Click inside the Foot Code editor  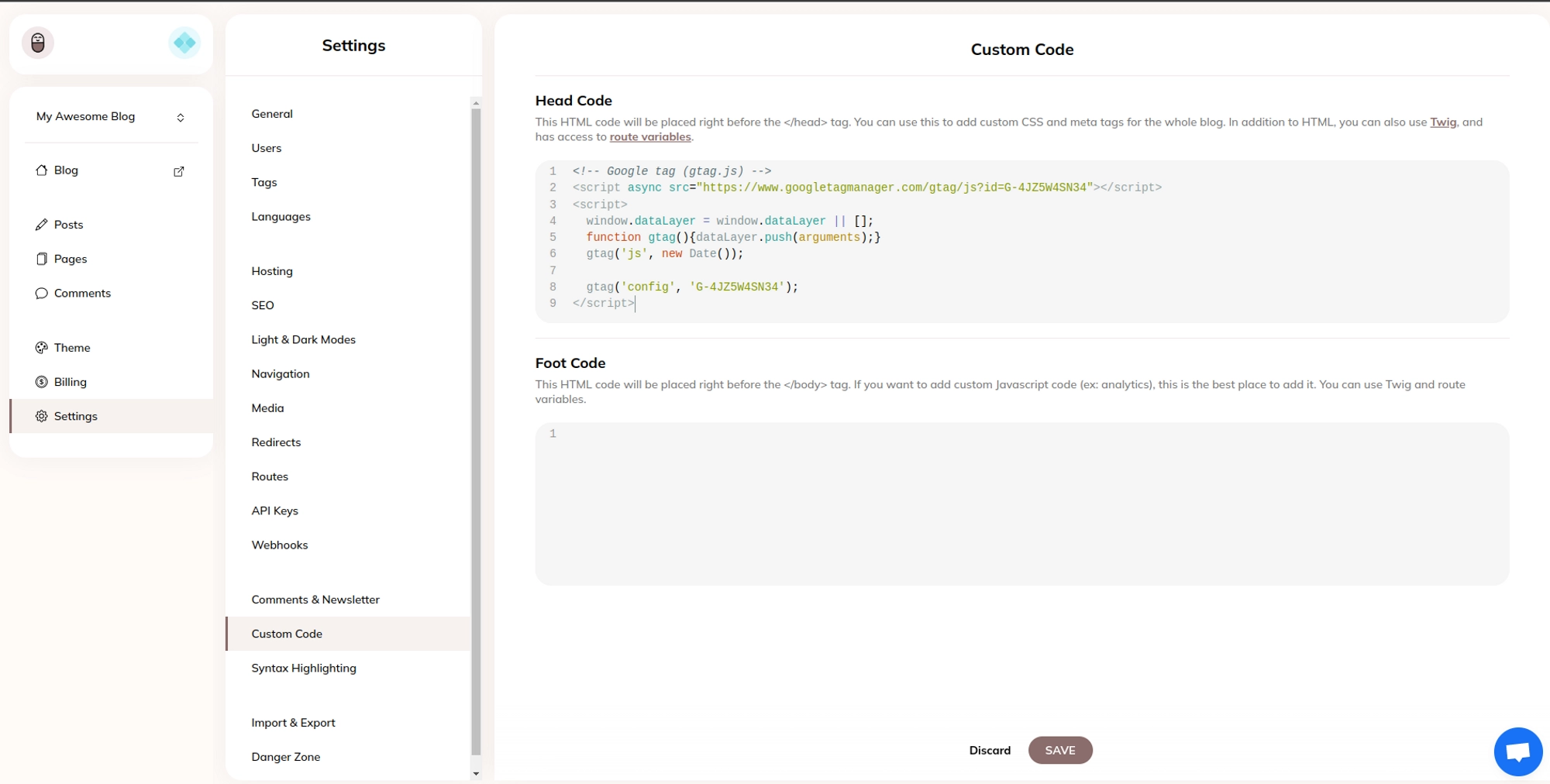point(1021,504)
